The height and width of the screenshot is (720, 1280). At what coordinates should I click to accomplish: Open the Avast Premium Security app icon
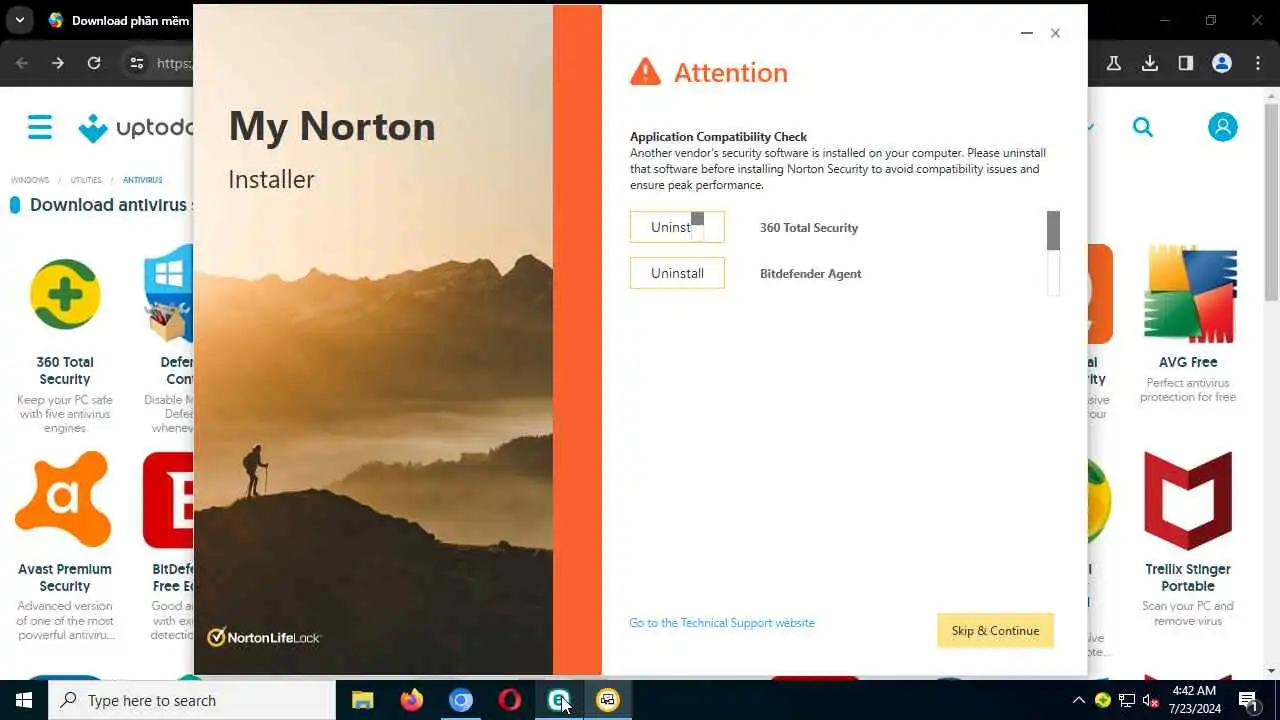pos(63,500)
